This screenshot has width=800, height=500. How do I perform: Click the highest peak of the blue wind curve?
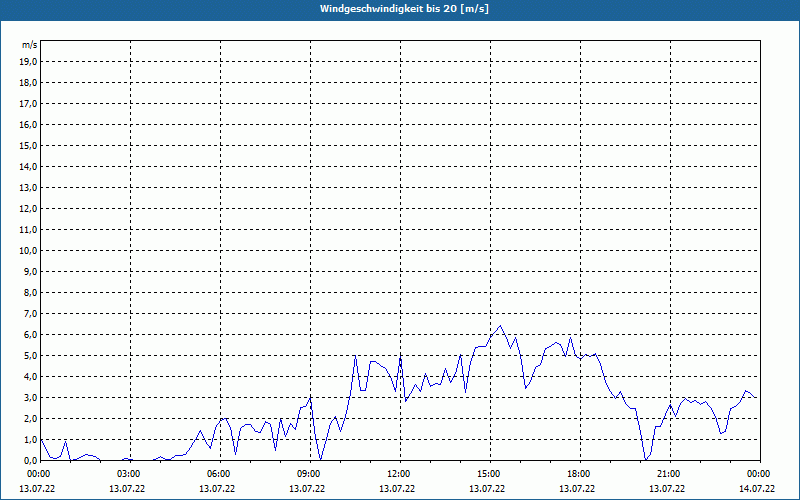500,326
